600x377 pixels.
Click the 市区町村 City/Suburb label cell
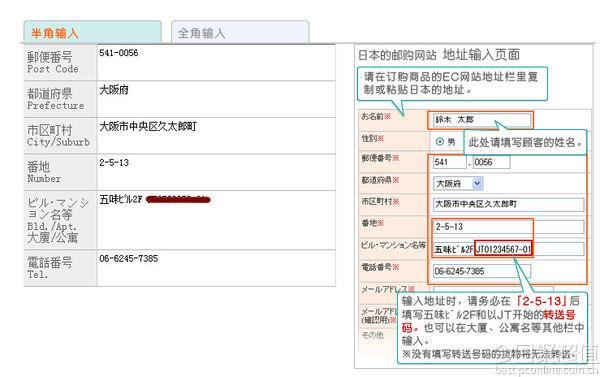click(x=60, y=135)
